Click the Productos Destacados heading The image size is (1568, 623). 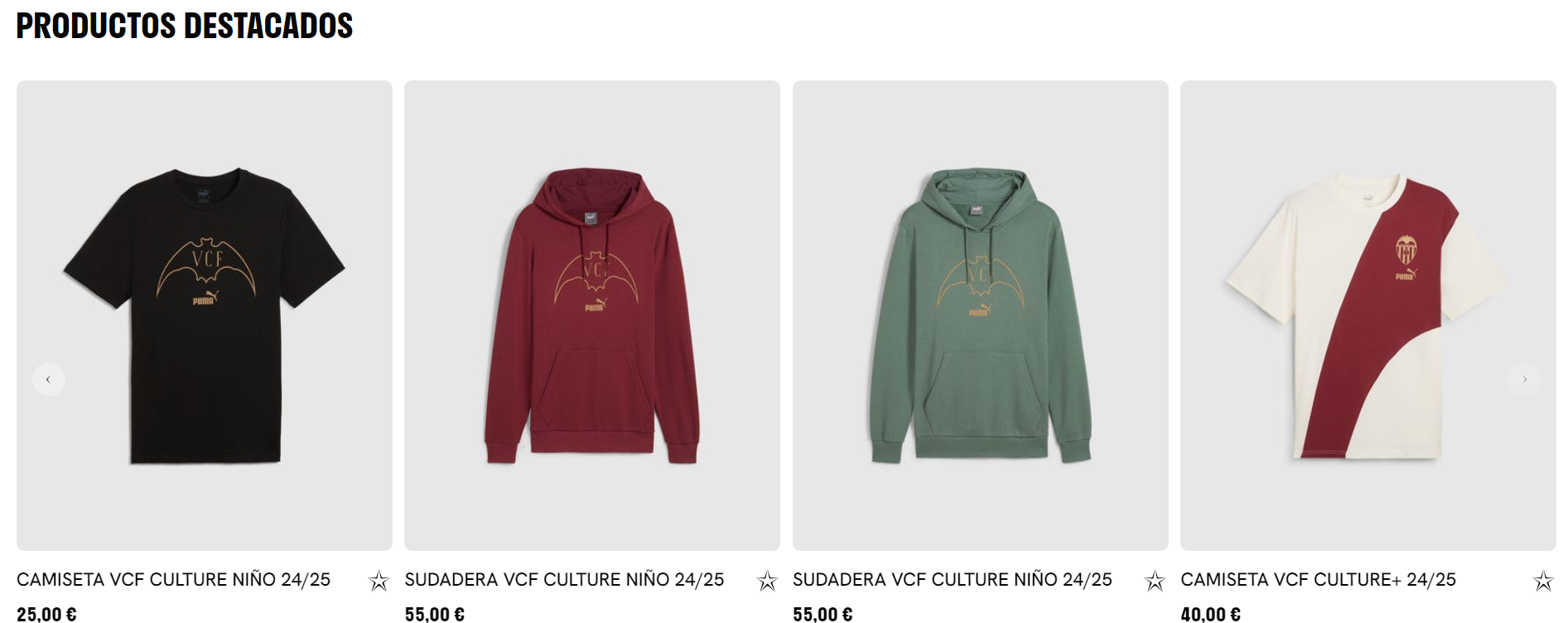pyautogui.click(x=185, y=26)
